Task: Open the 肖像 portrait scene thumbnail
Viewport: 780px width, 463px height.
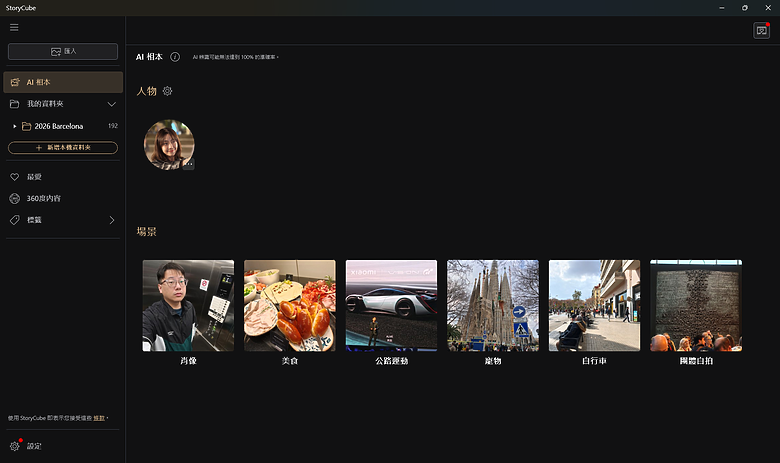Action: tap(188, 305)
